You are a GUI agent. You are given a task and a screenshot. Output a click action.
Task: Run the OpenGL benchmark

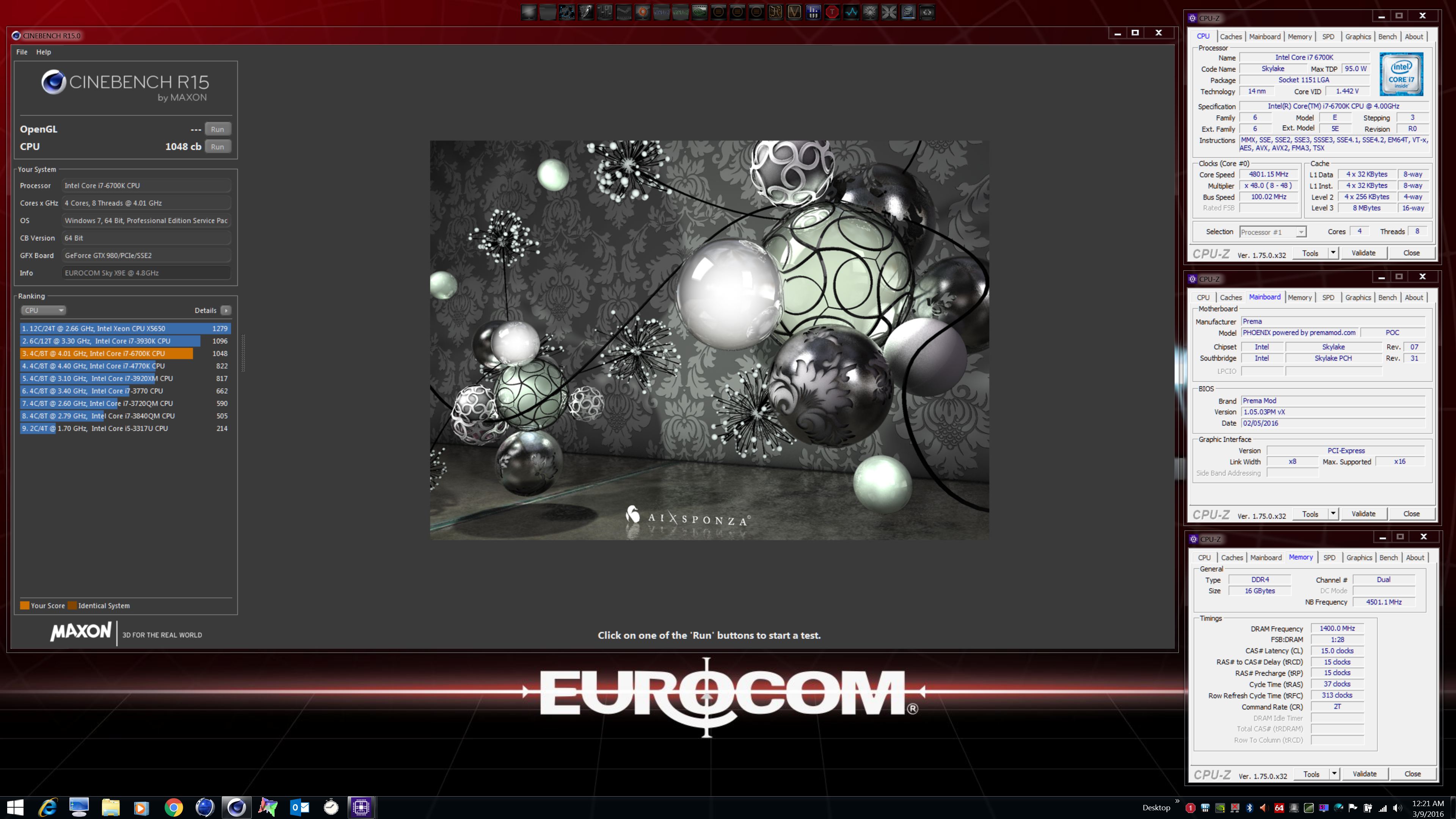coord(218,129)
